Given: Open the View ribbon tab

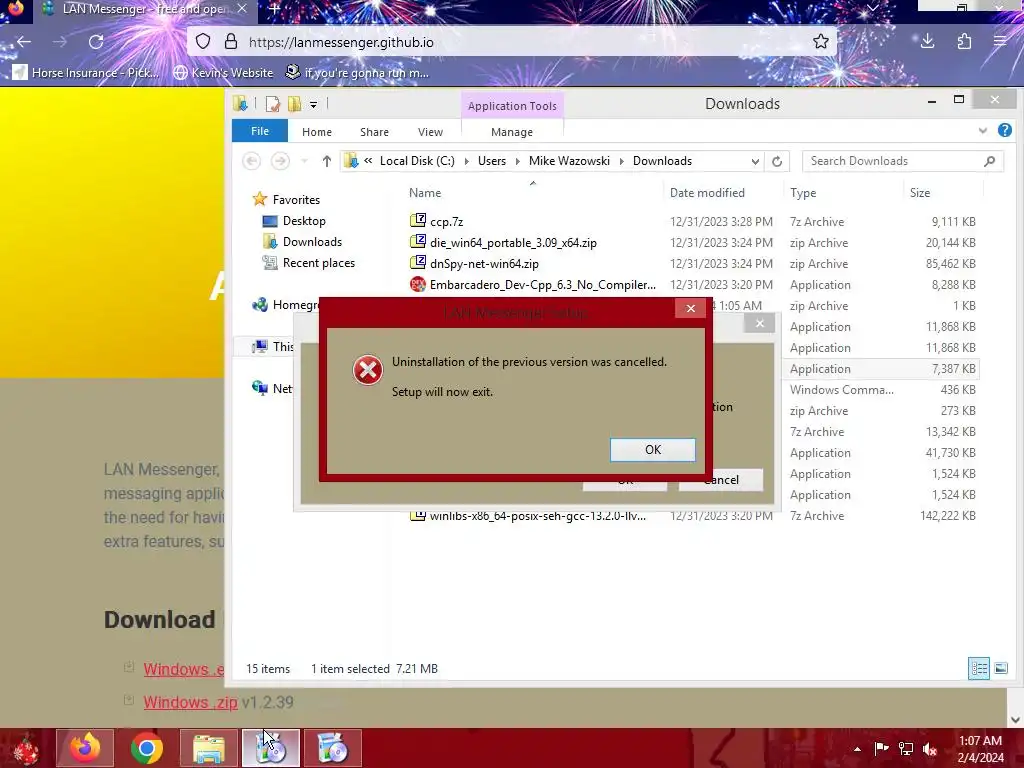Looking at the screenshot, I should [430, 132].
